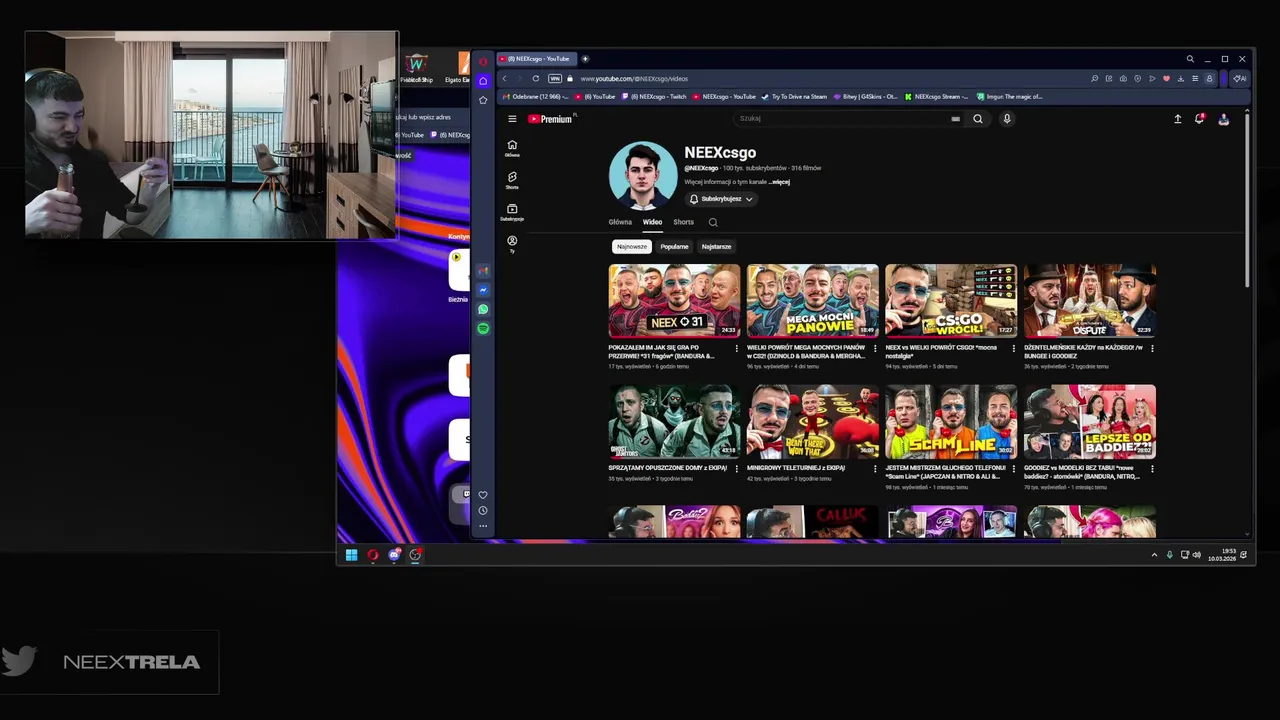Open the LEPSZE OD BADDIE video thumbnail

(x=1090, y=422)
